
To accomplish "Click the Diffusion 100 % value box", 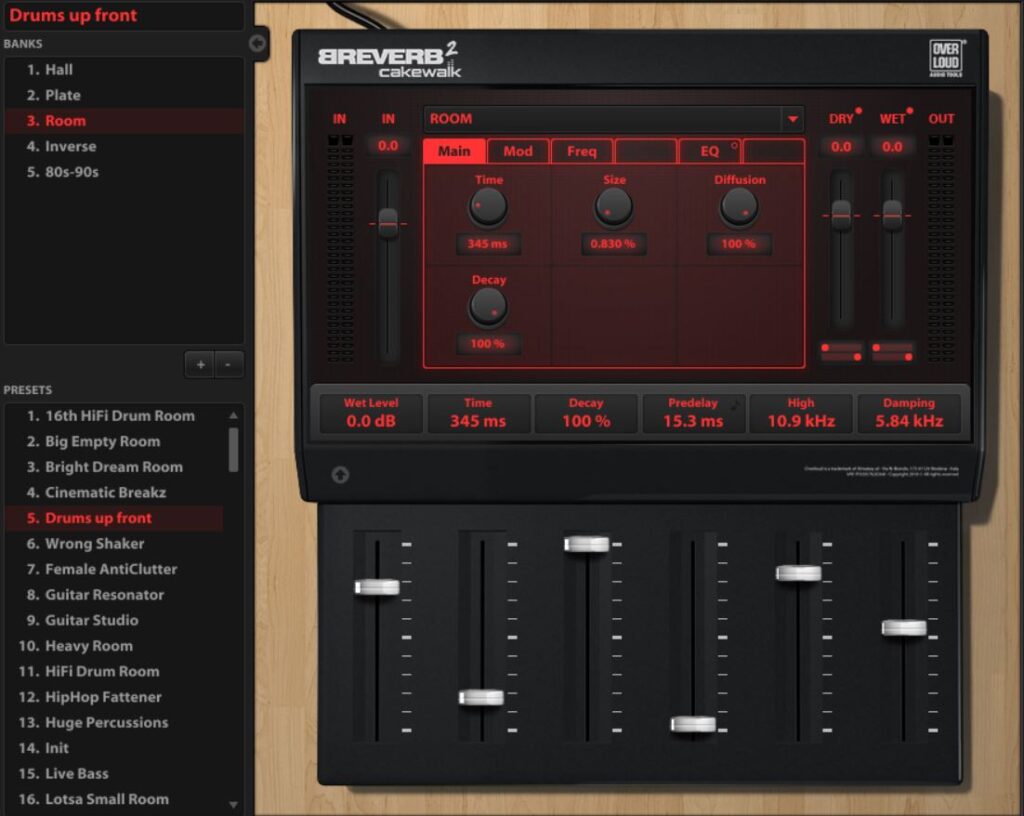I will 739,243.
